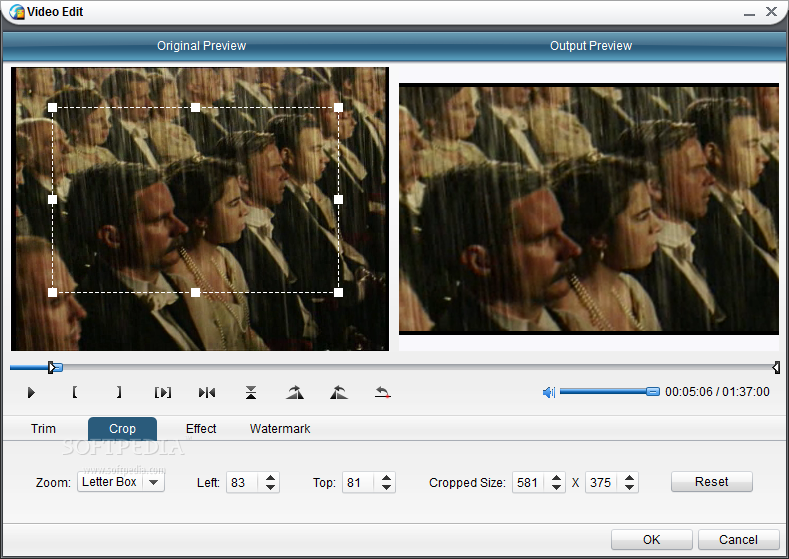Click the top-right crop handle
The image size is (789, 559).
(x=338, y=107)
